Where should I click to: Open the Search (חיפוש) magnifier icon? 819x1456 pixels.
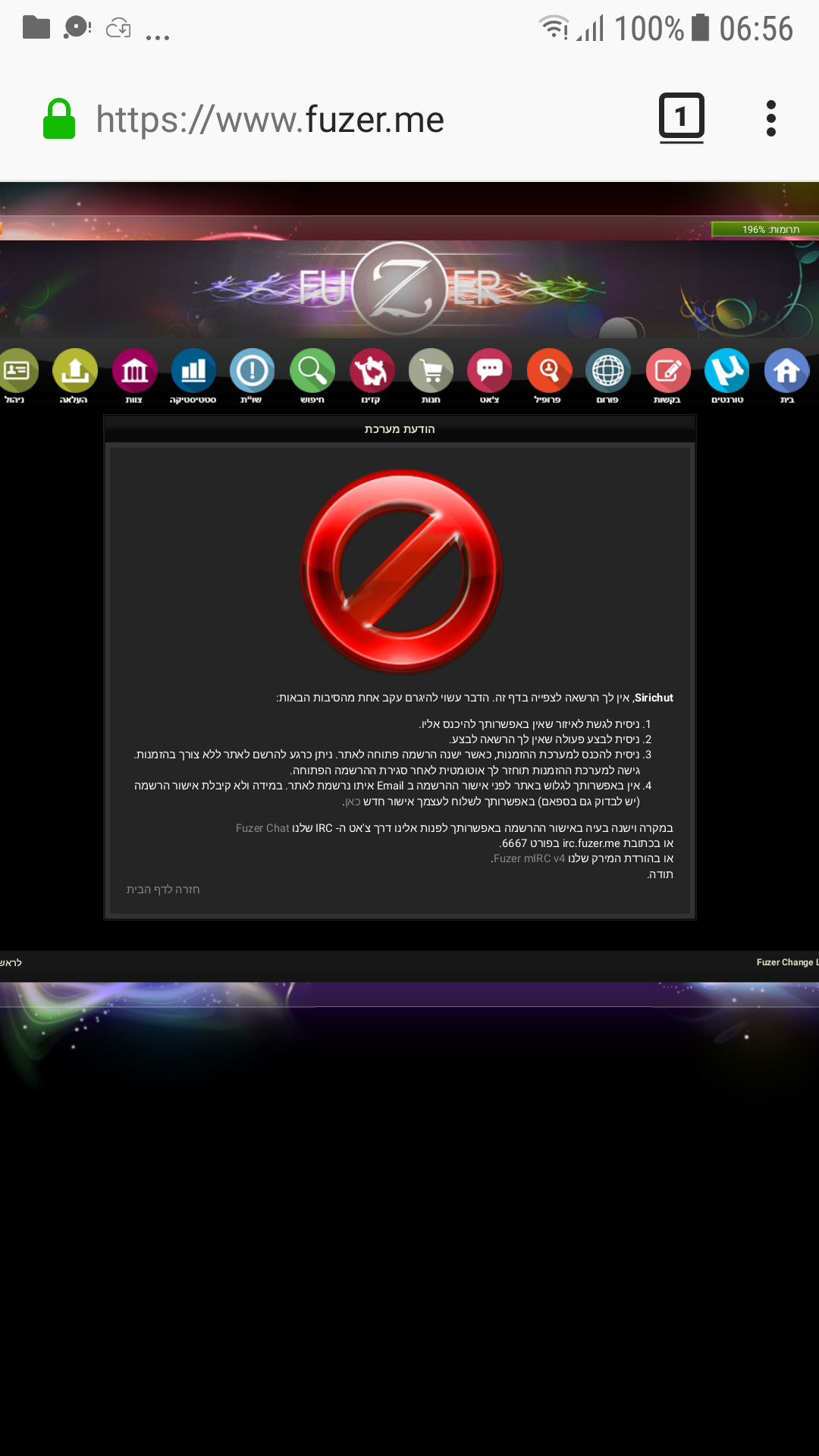(x=312, y=371)
